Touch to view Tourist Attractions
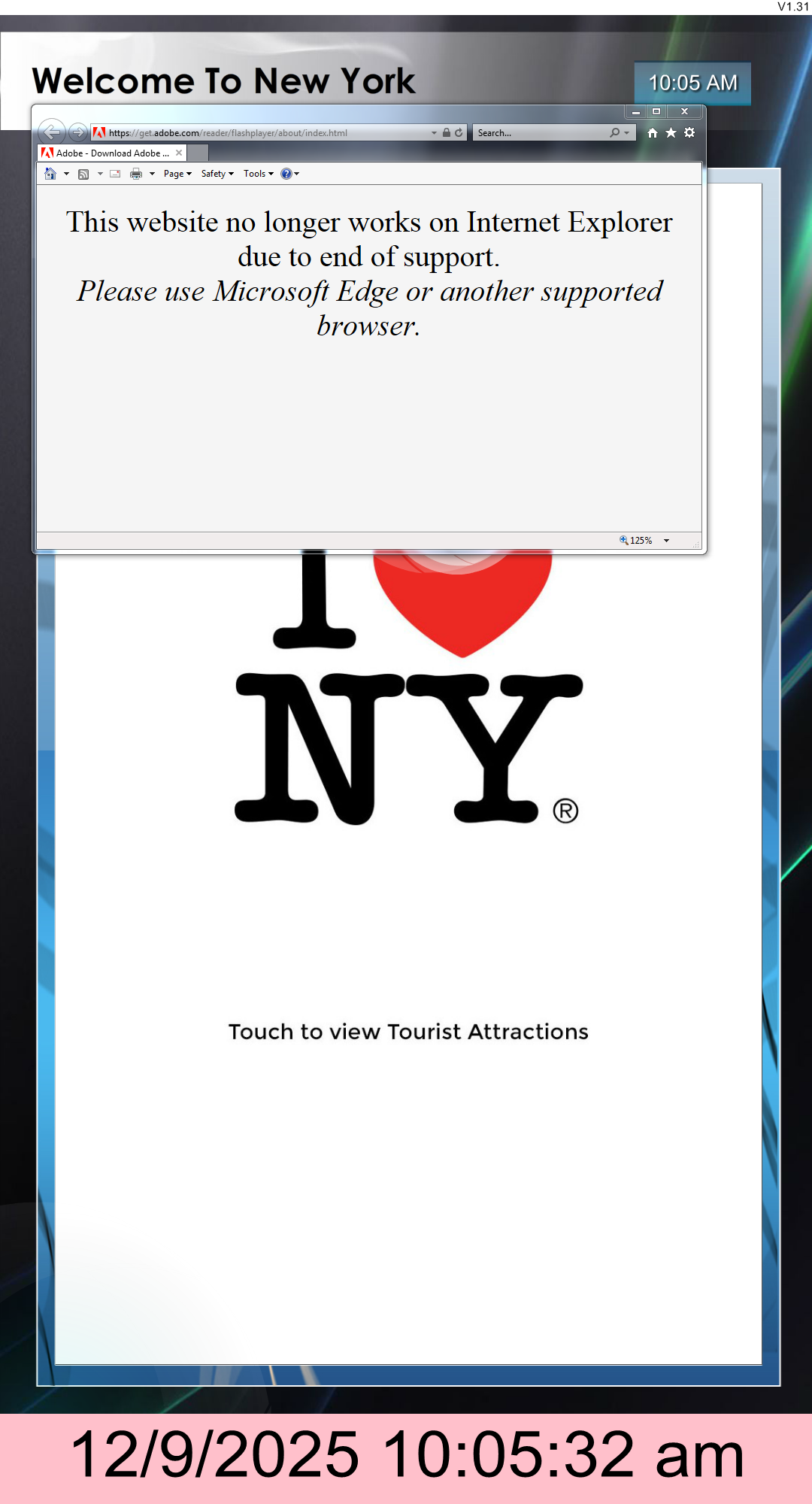The image size is (812, 1504). click(408, 1032)
